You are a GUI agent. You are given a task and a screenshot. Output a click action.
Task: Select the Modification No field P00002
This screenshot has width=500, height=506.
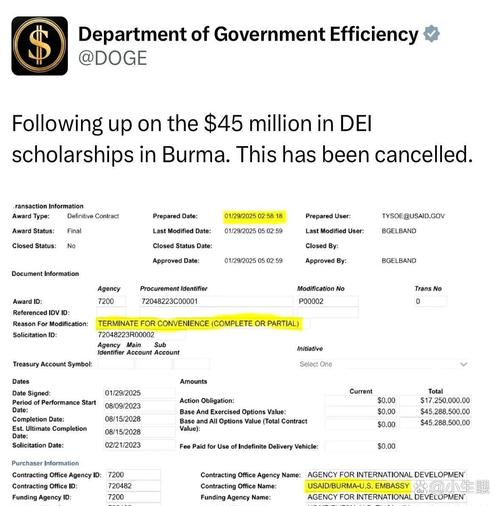[327, 301]
